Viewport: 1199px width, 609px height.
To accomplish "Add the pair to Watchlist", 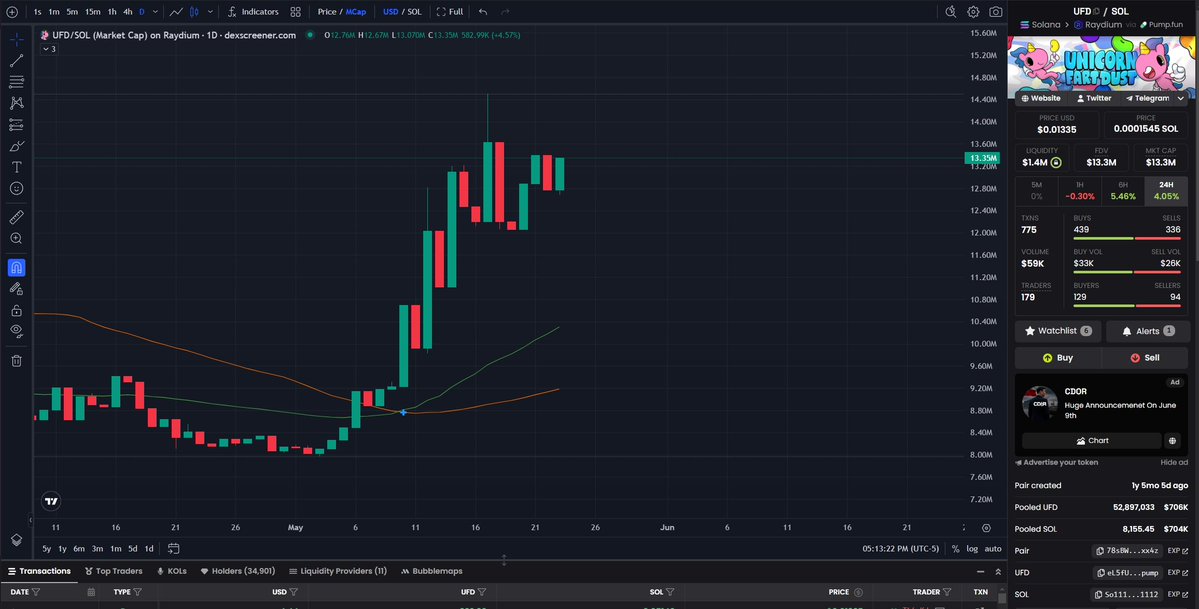I will point(1058,331).
